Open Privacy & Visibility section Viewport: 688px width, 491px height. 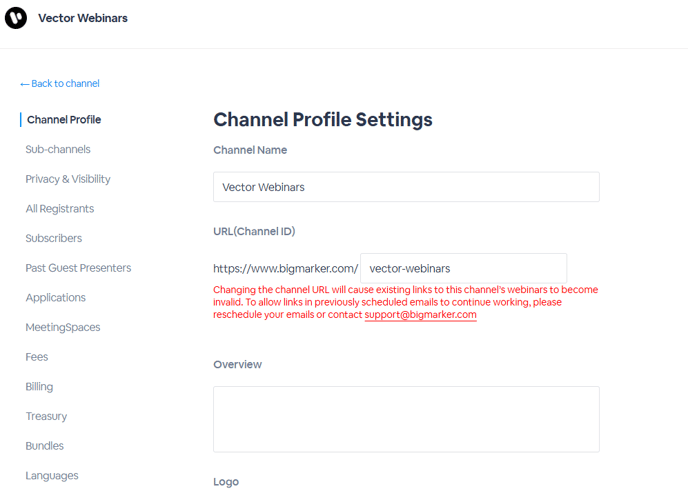(x=68, y=179)
